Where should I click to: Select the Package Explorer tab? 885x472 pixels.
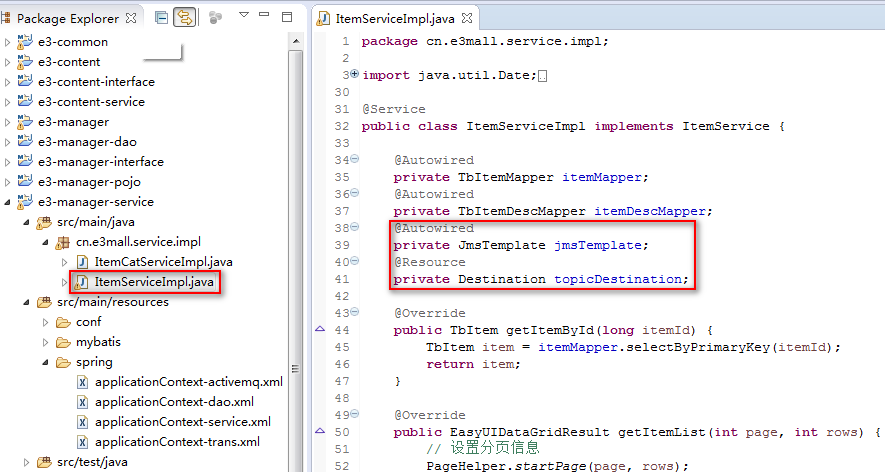click(68, 19)
